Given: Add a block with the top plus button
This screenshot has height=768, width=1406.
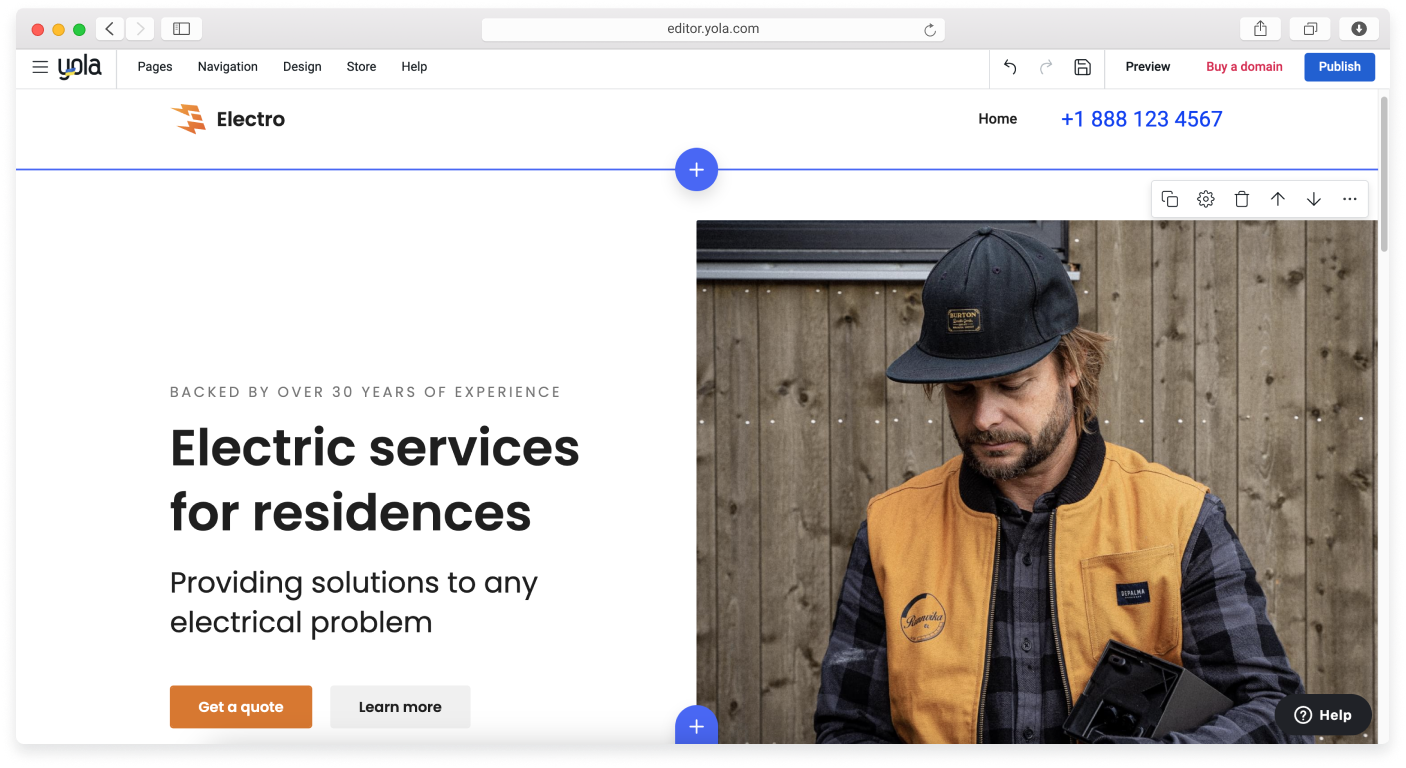Looking at the screenshot, I should [x=696, y=170].
